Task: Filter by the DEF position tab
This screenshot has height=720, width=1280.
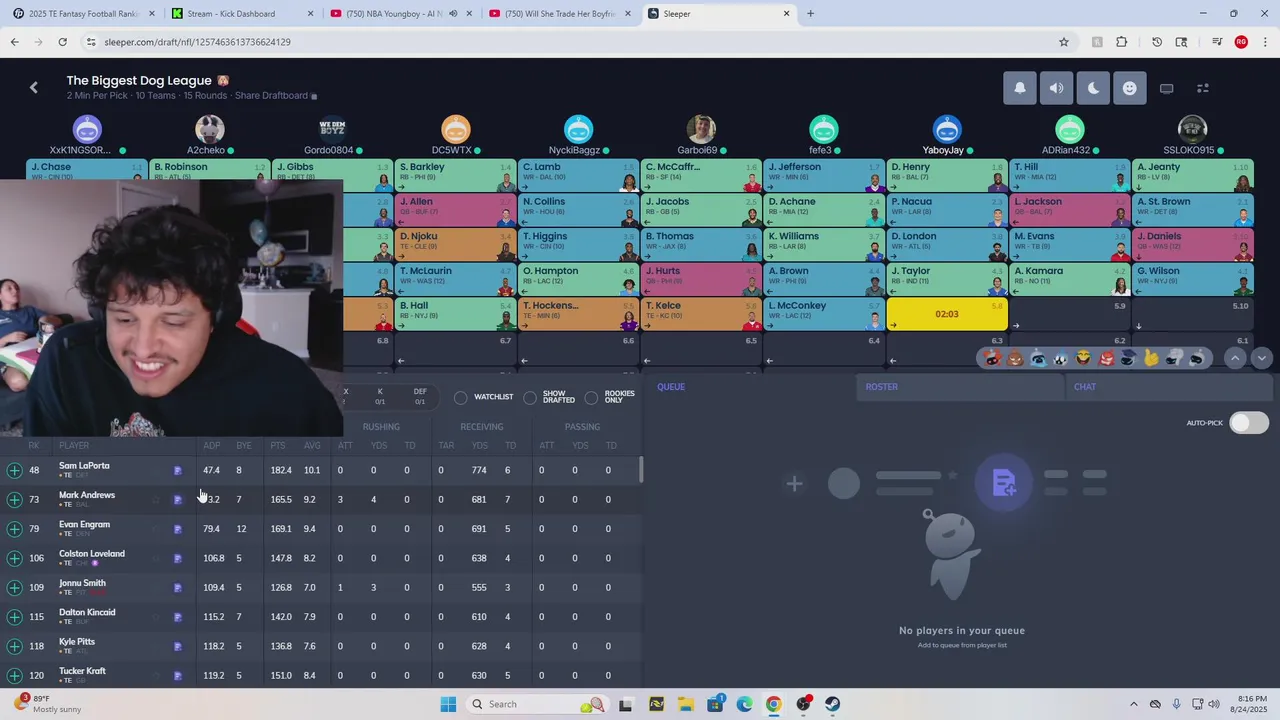Action: (x=420, y=397)
